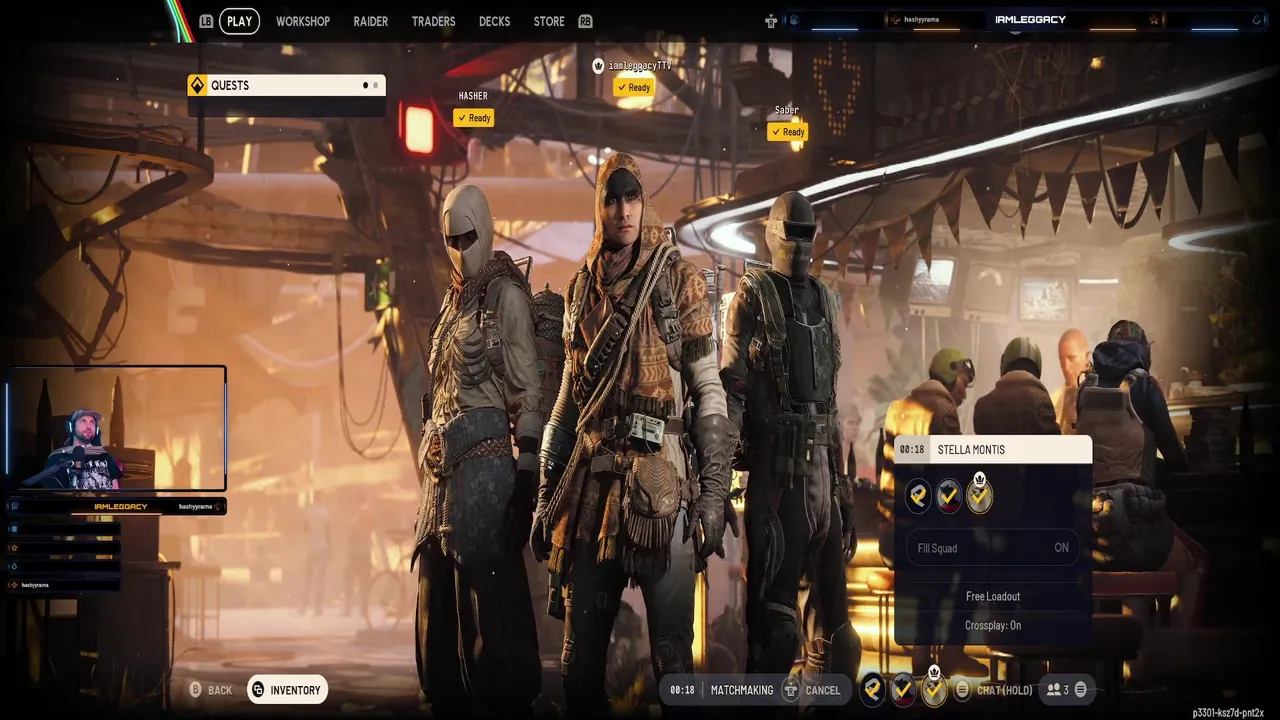Click the controller icon beside CANCEL

tap(791, 690)
